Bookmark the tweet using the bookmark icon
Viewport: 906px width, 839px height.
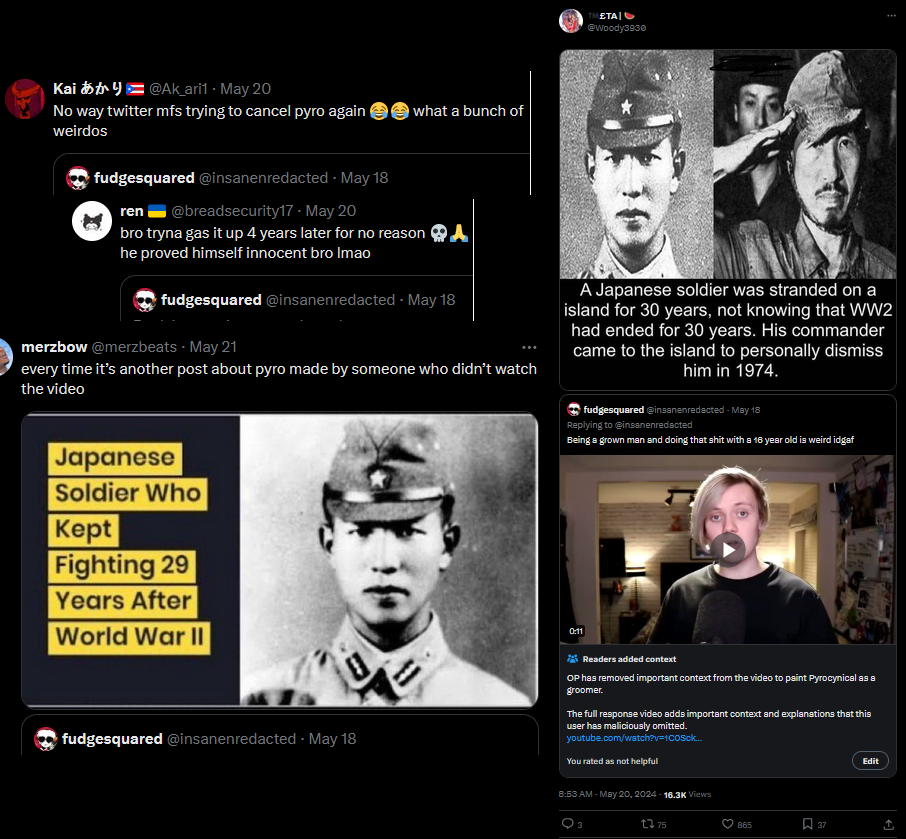coord(807,824)
